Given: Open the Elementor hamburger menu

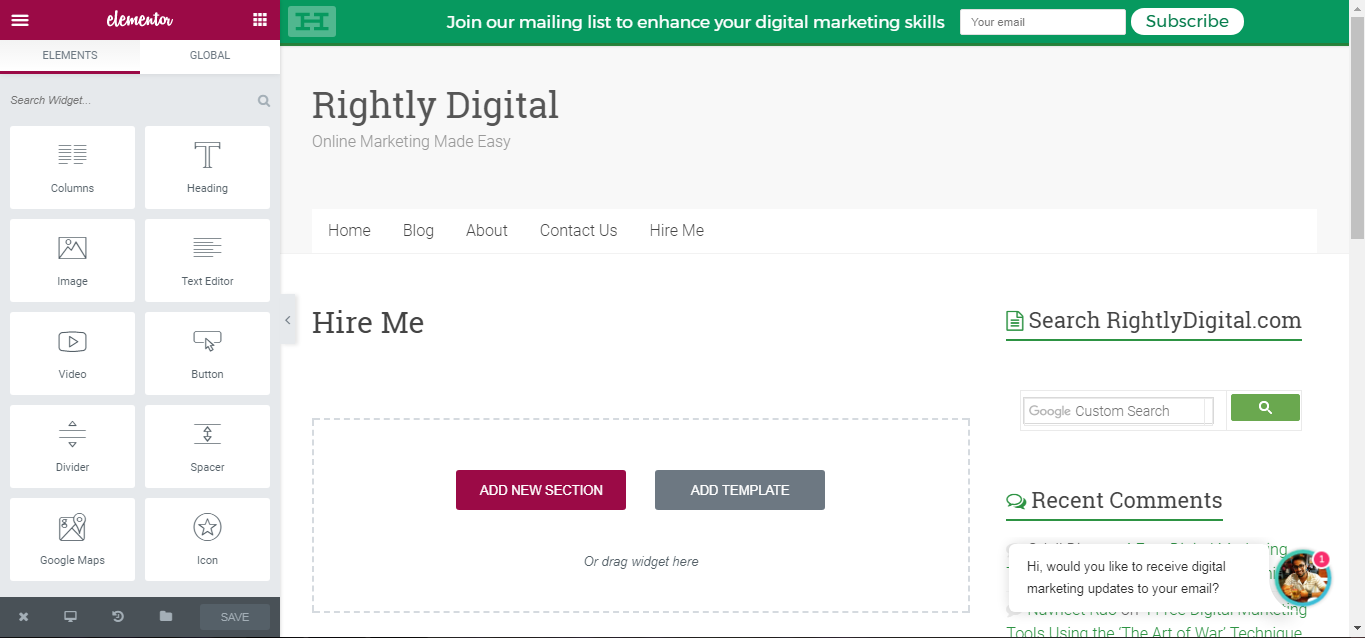Looking at the screenshot, I should click(20, 20).
